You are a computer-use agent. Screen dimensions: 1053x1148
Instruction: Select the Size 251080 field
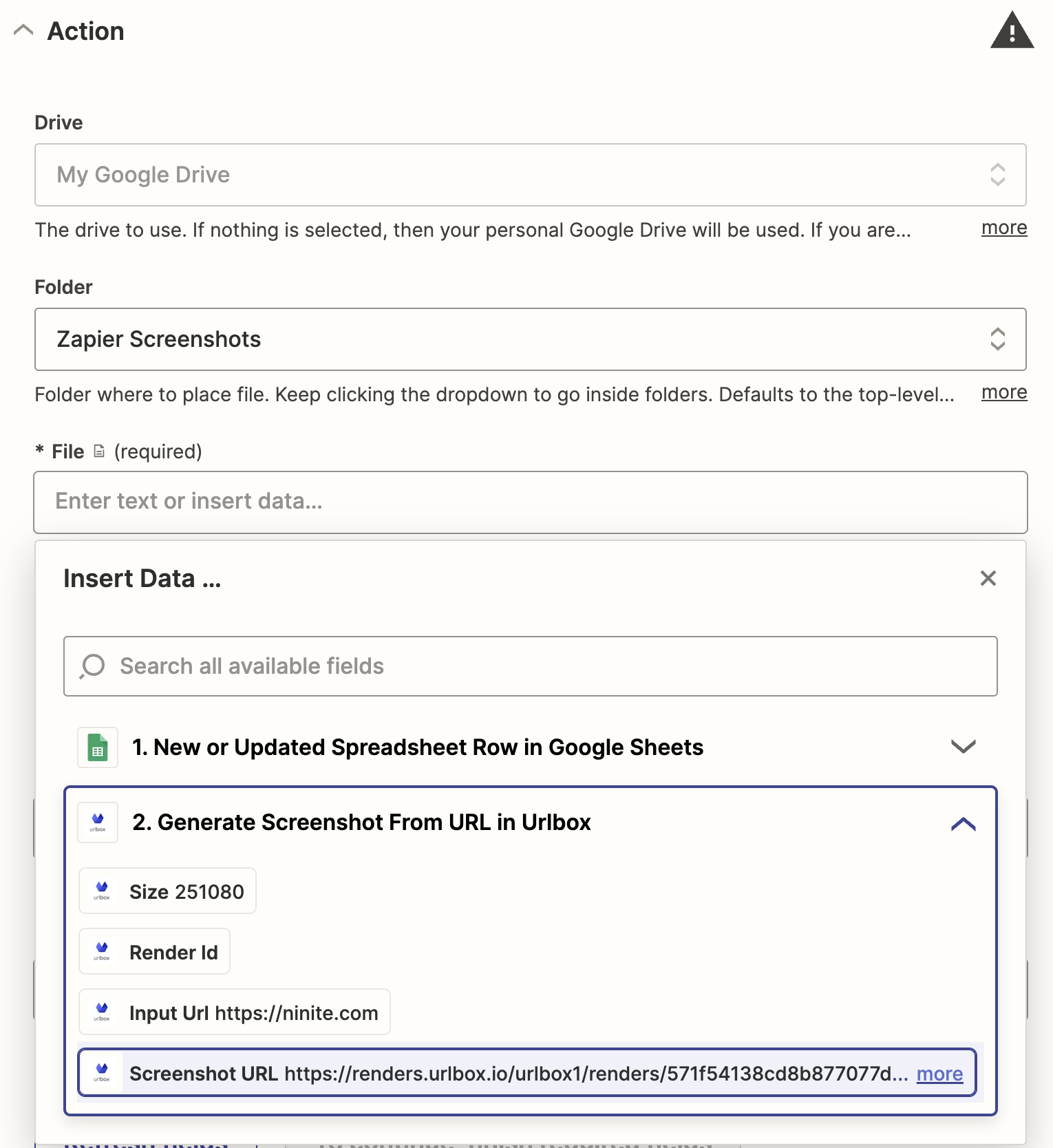pos(167,891)
